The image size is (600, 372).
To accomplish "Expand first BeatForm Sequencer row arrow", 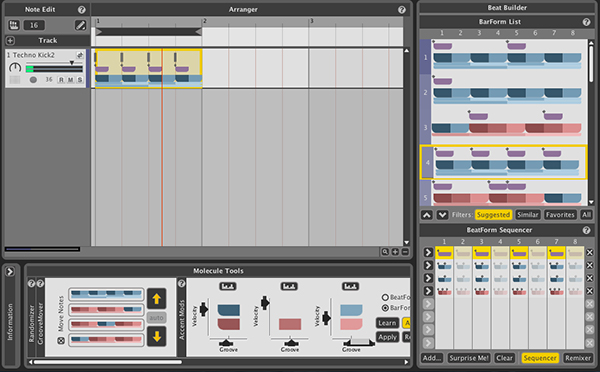I will [428, 253].
